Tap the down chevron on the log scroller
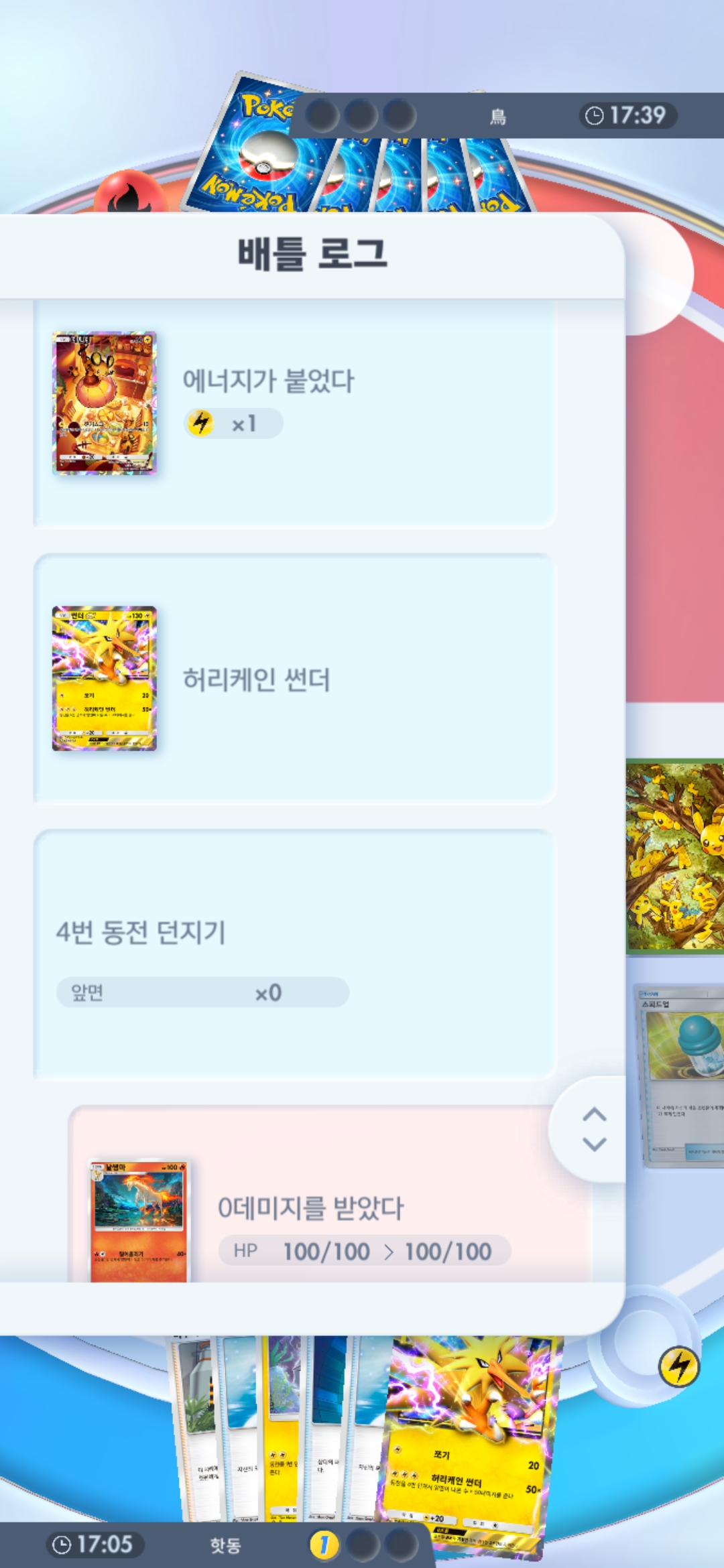 click(x=594, y=1144)
